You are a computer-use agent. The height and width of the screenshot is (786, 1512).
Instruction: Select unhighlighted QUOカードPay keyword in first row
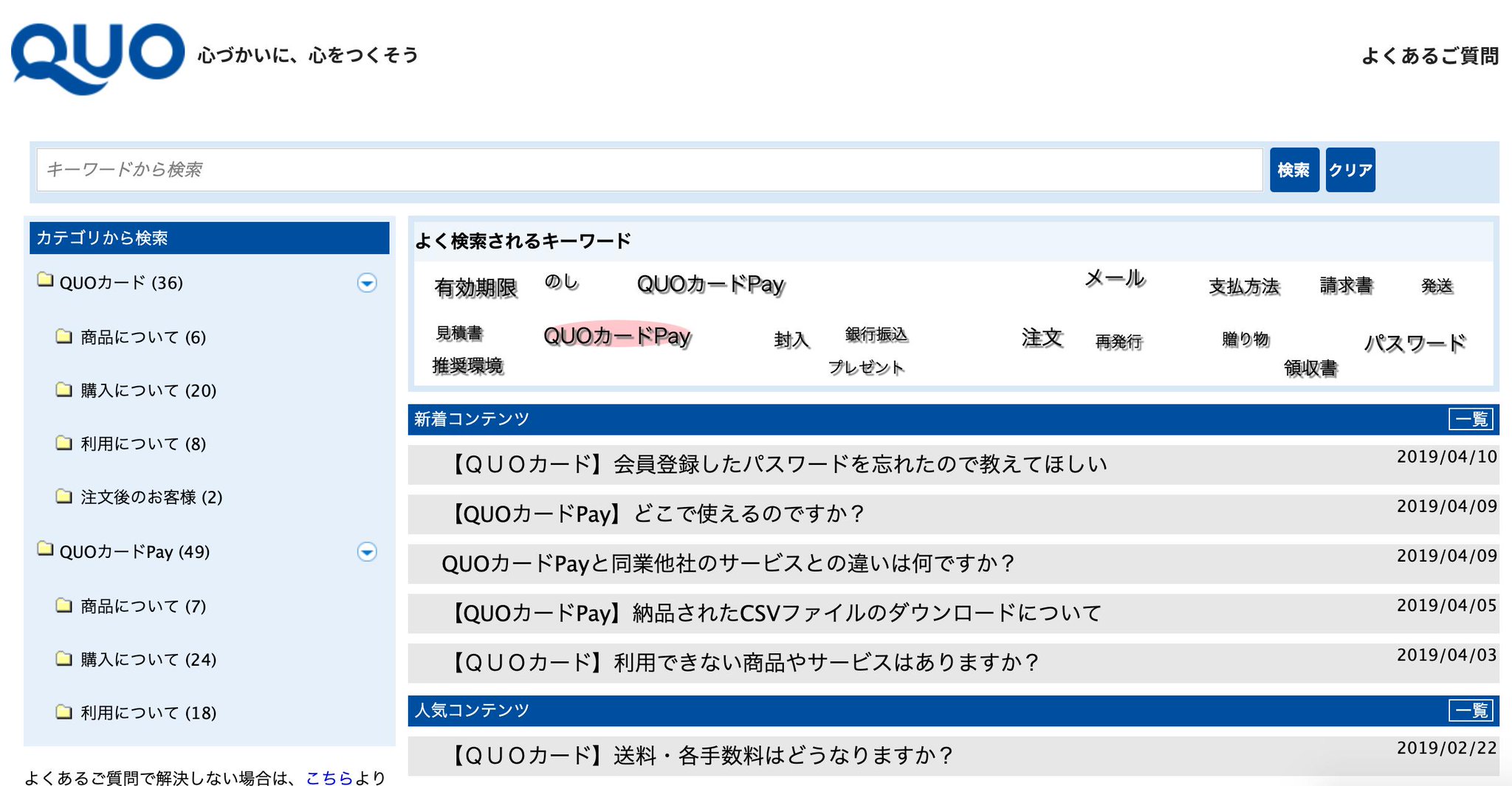(x=710, y=284)
